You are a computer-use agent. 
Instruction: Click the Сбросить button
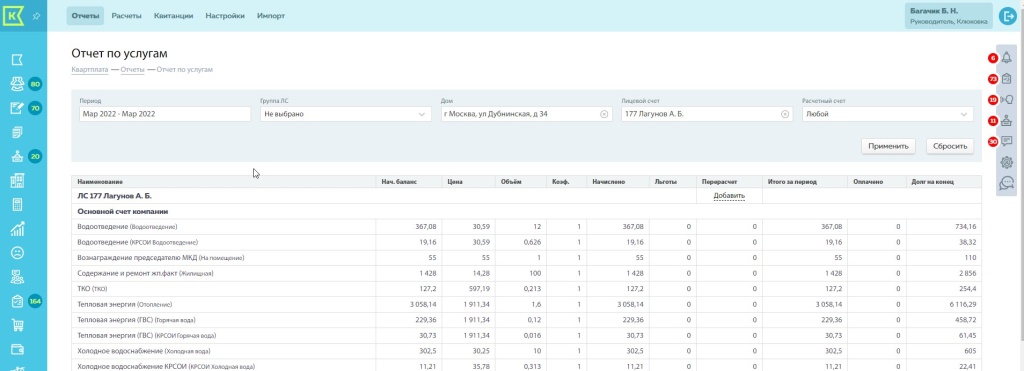[950, 146]
